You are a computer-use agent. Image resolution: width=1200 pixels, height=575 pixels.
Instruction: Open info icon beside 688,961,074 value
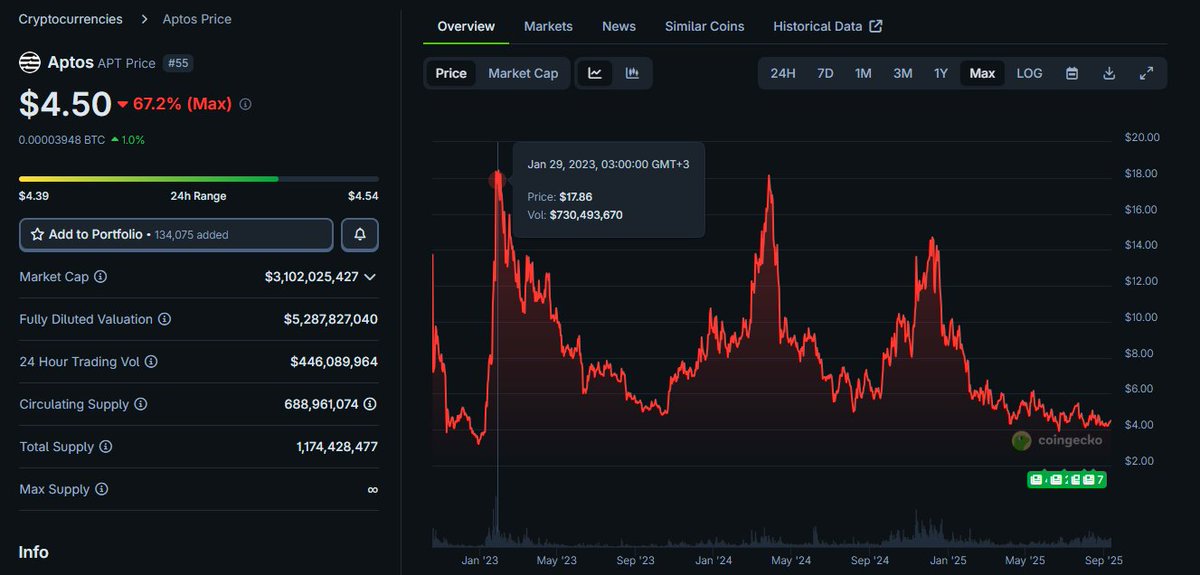(x=370, y=405)
